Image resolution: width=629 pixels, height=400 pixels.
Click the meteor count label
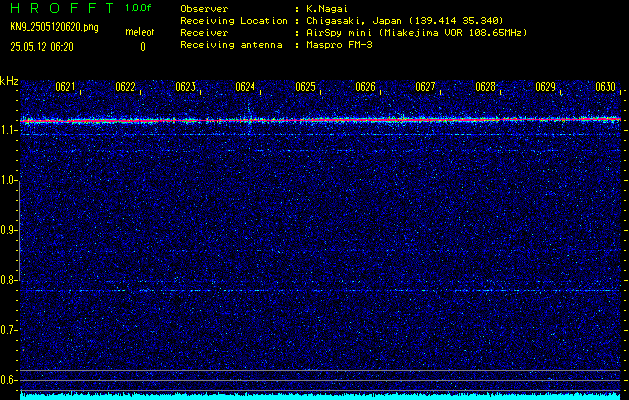click(x=140, y=32)
